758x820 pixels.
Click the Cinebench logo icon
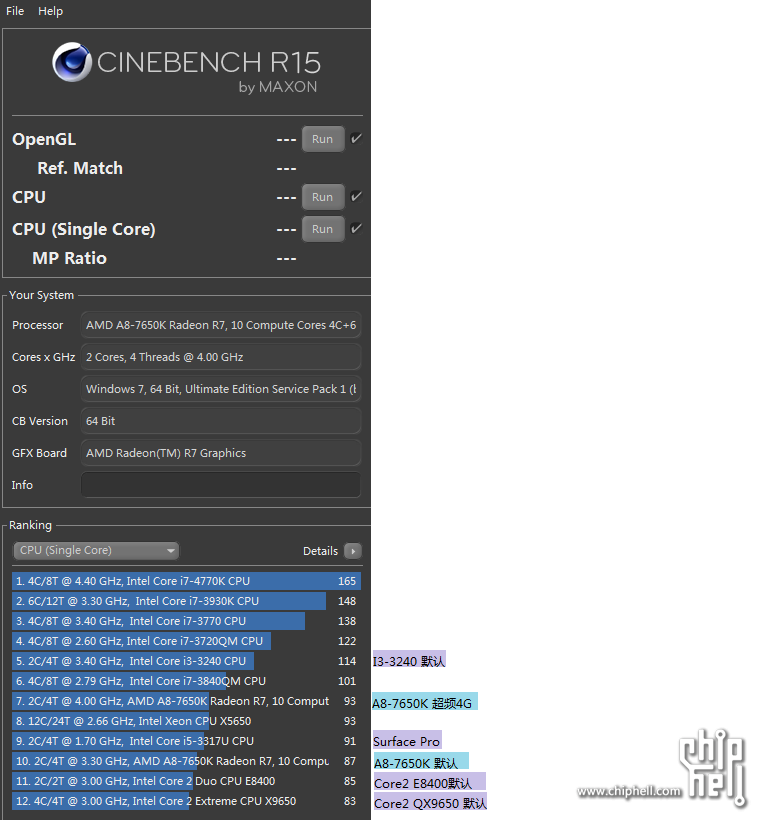(72, 62)
